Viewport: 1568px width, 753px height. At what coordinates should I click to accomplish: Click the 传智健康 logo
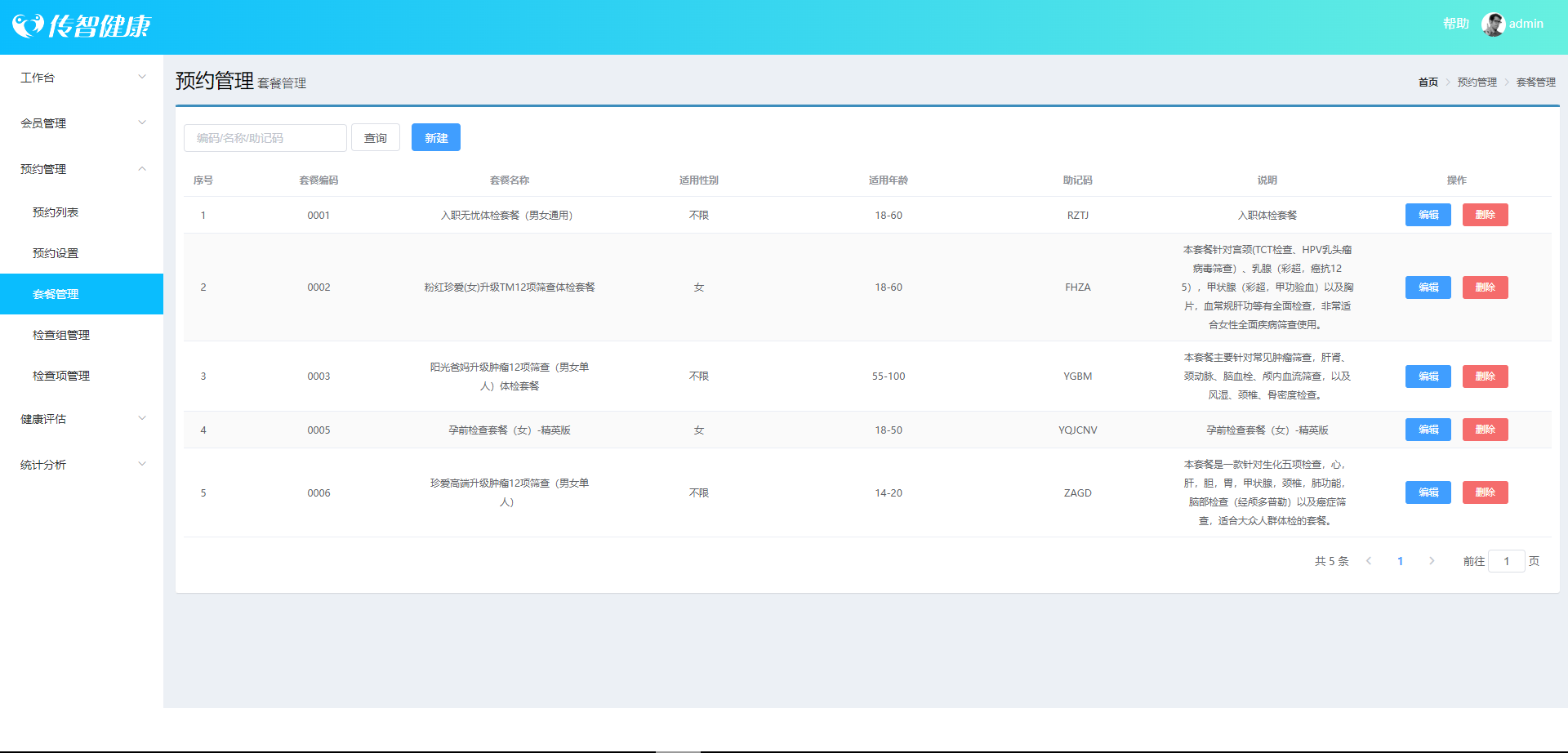81,26
